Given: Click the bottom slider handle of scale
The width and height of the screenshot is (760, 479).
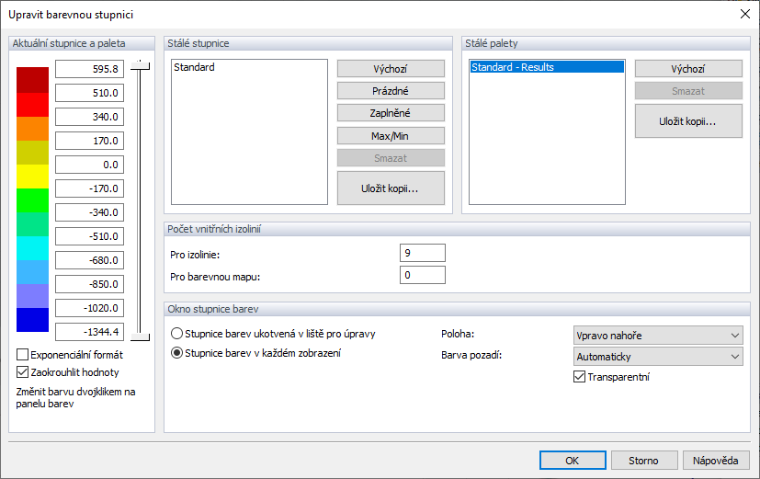Looking at the screenshot, I should point(140,336).
